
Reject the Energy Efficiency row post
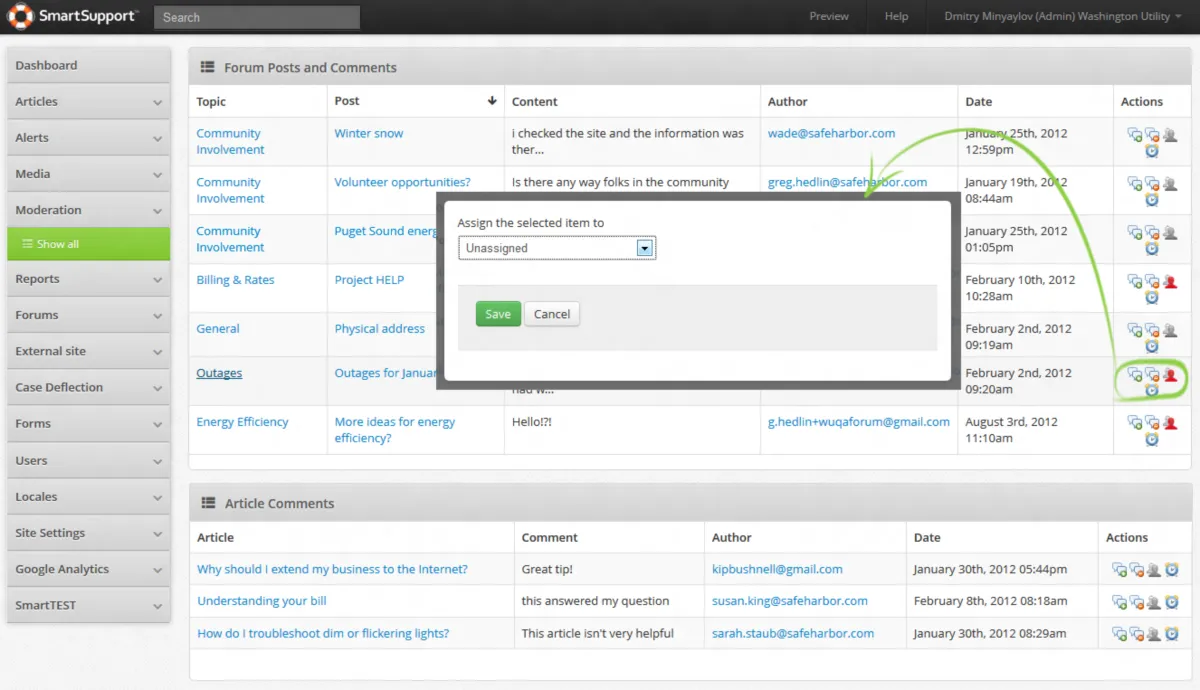[x=1152, y=423]
